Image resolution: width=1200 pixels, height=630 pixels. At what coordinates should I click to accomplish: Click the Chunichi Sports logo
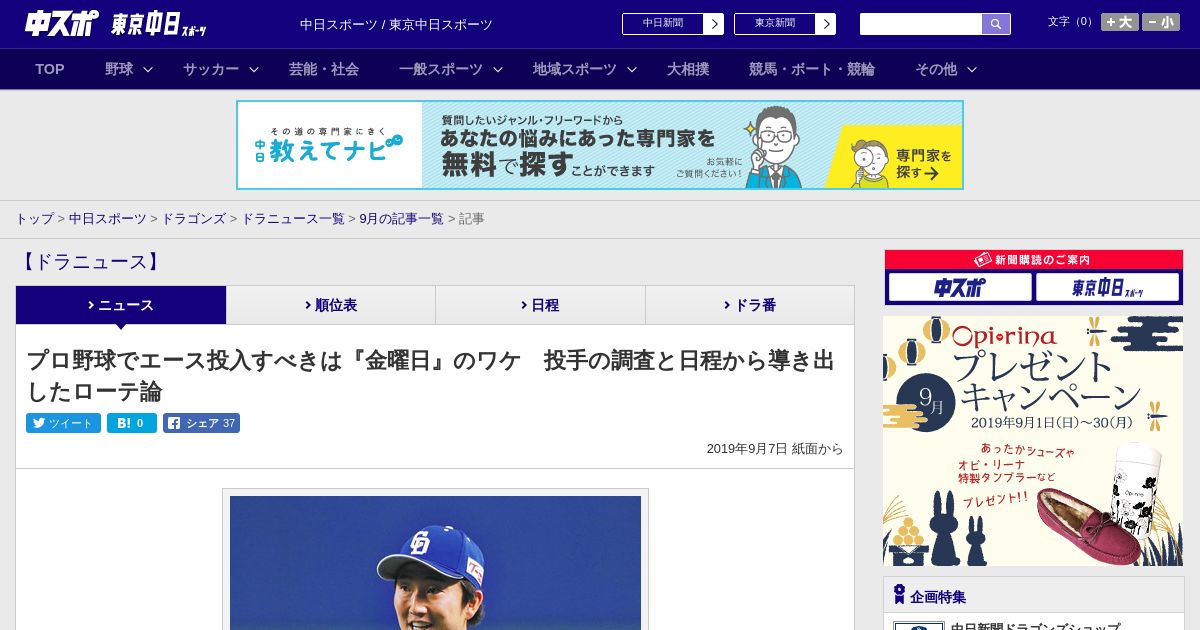(61, 23)
